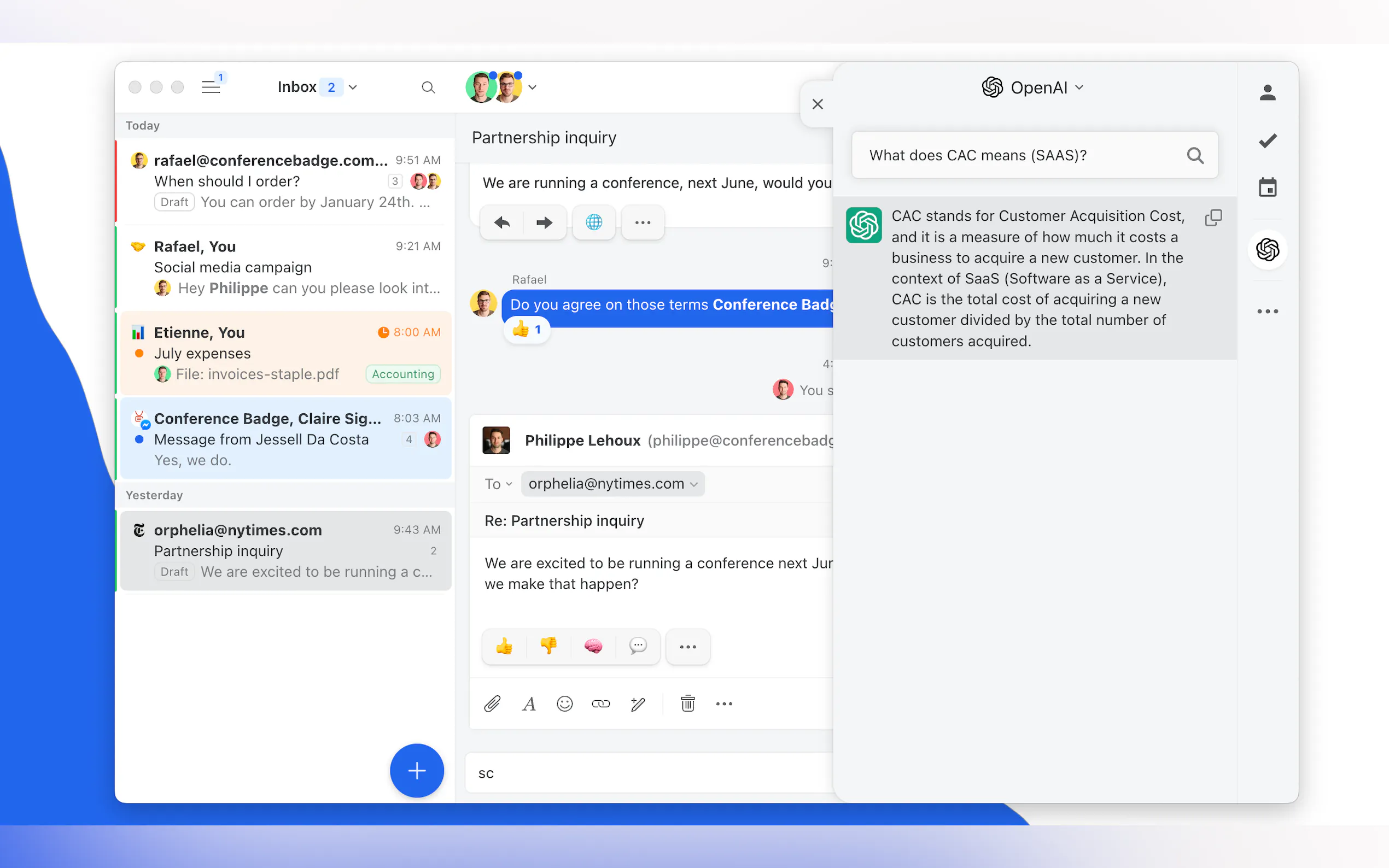Open the calendar sidebar icon
Screen dimensions: 1389x868
[x=1267, y=187]
